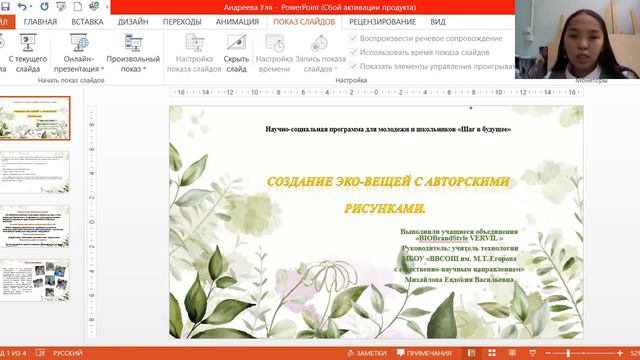Select slide 1 thumbnail in panel
Image resolution: width=640 pixels, height=360 pixels.
(35, 118)
